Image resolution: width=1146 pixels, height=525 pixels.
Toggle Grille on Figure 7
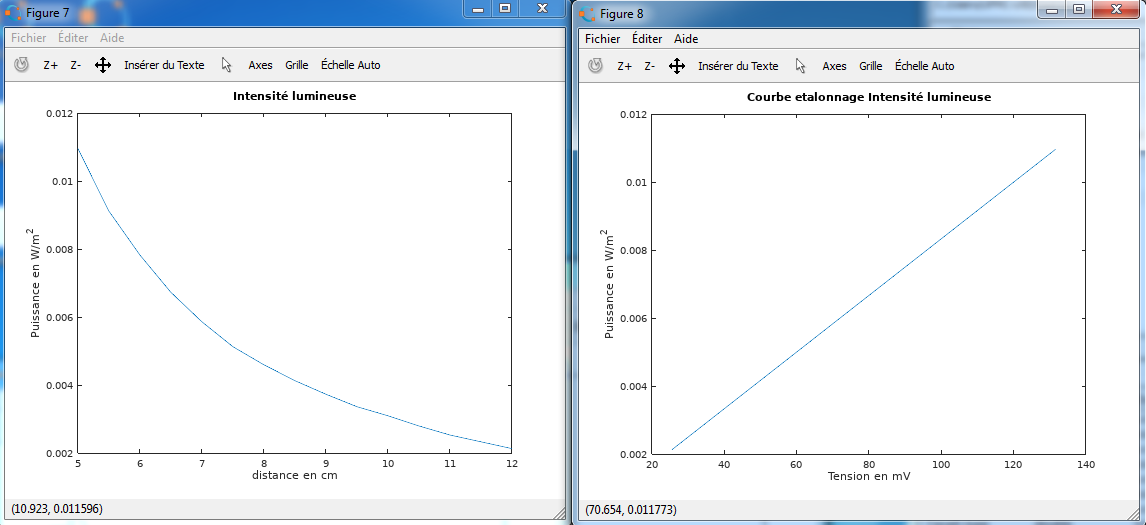tap(296, 65)
